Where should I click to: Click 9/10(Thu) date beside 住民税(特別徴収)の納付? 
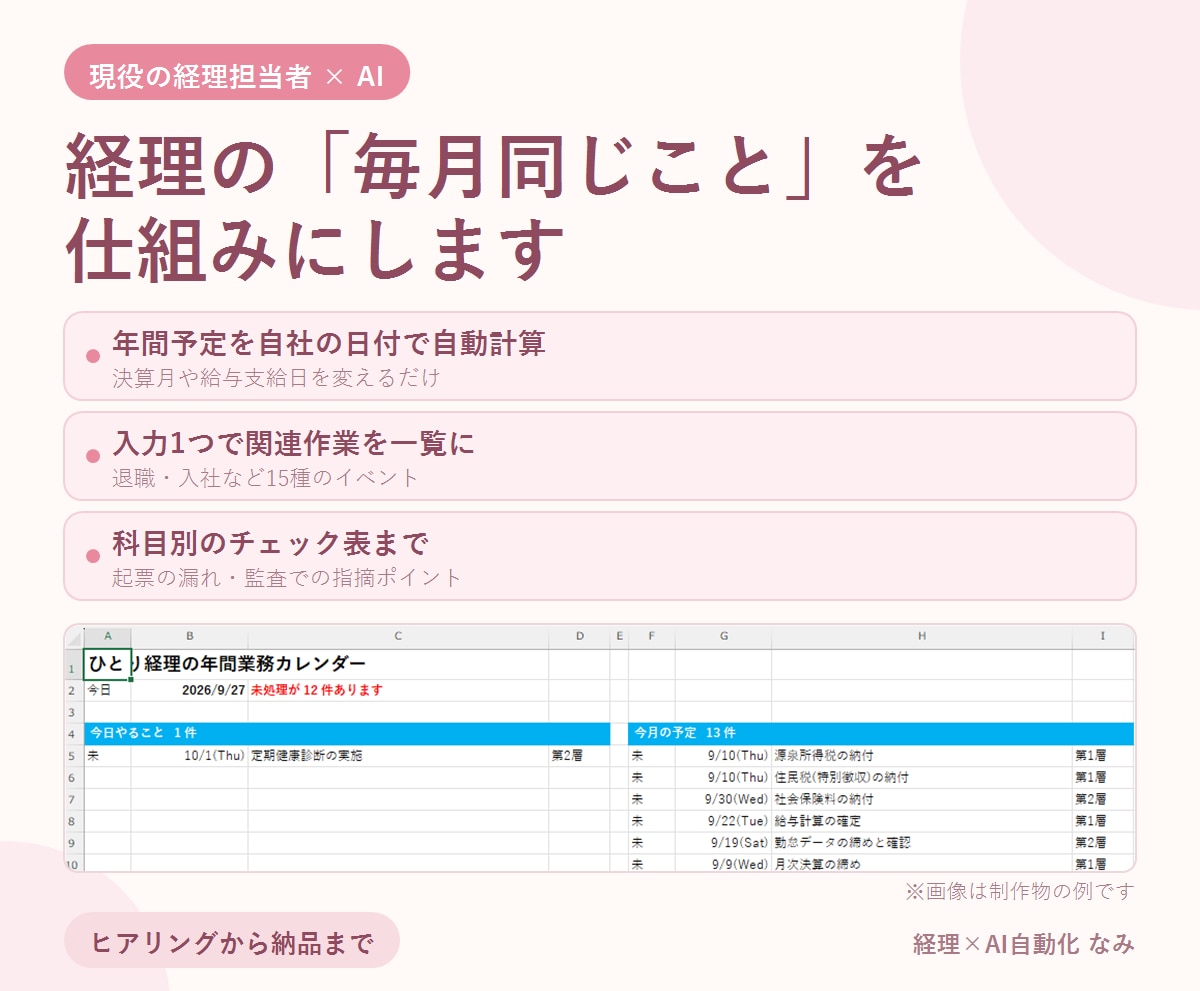pyautogui.click(x=738, y=778)
